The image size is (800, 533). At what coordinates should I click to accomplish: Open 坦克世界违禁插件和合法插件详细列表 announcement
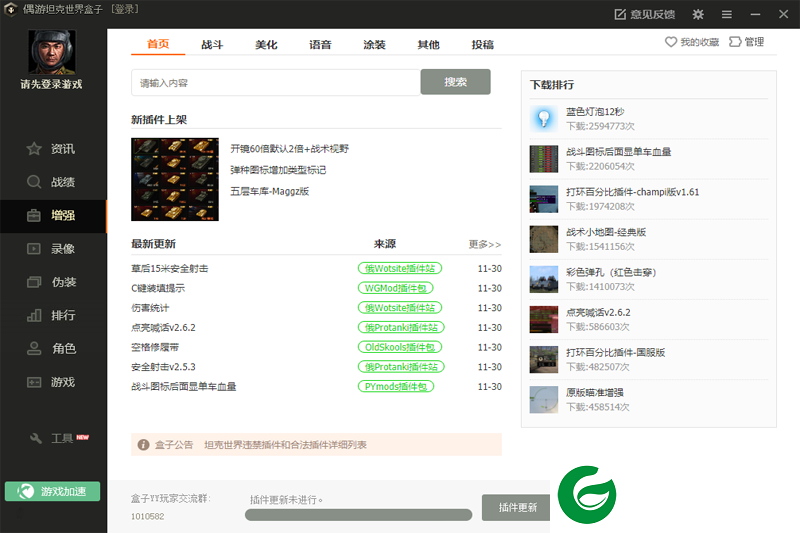[x=286, y=445]
